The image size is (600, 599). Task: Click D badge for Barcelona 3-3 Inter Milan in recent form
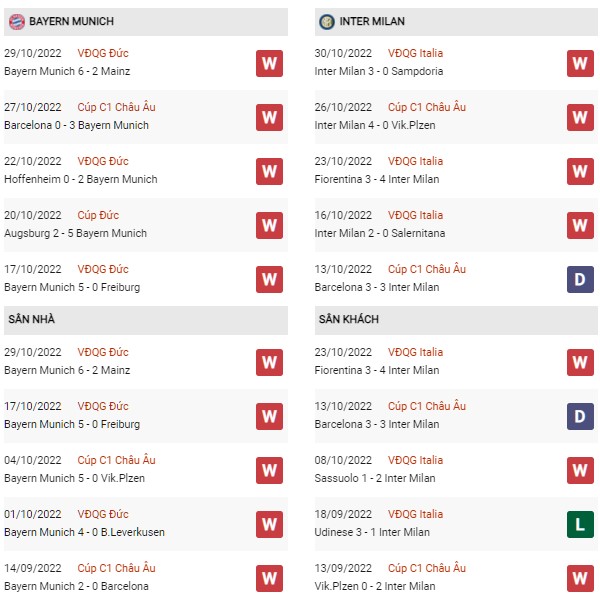[x=580, y=279]
